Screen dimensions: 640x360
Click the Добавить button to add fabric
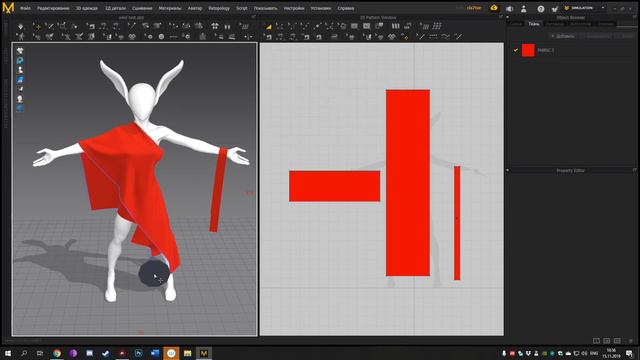(562, 36)
